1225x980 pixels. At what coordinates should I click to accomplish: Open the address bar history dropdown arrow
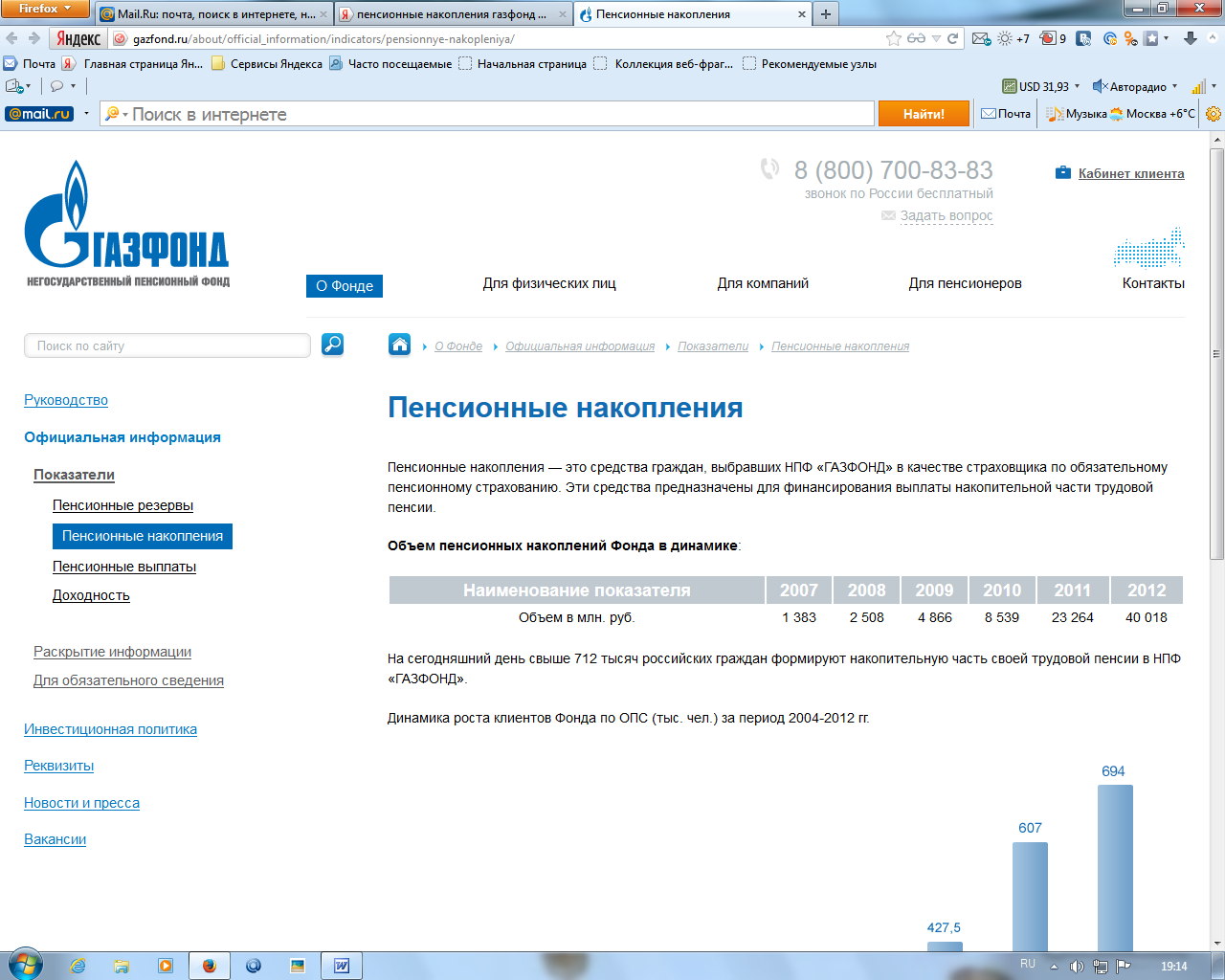pos(936,38)
